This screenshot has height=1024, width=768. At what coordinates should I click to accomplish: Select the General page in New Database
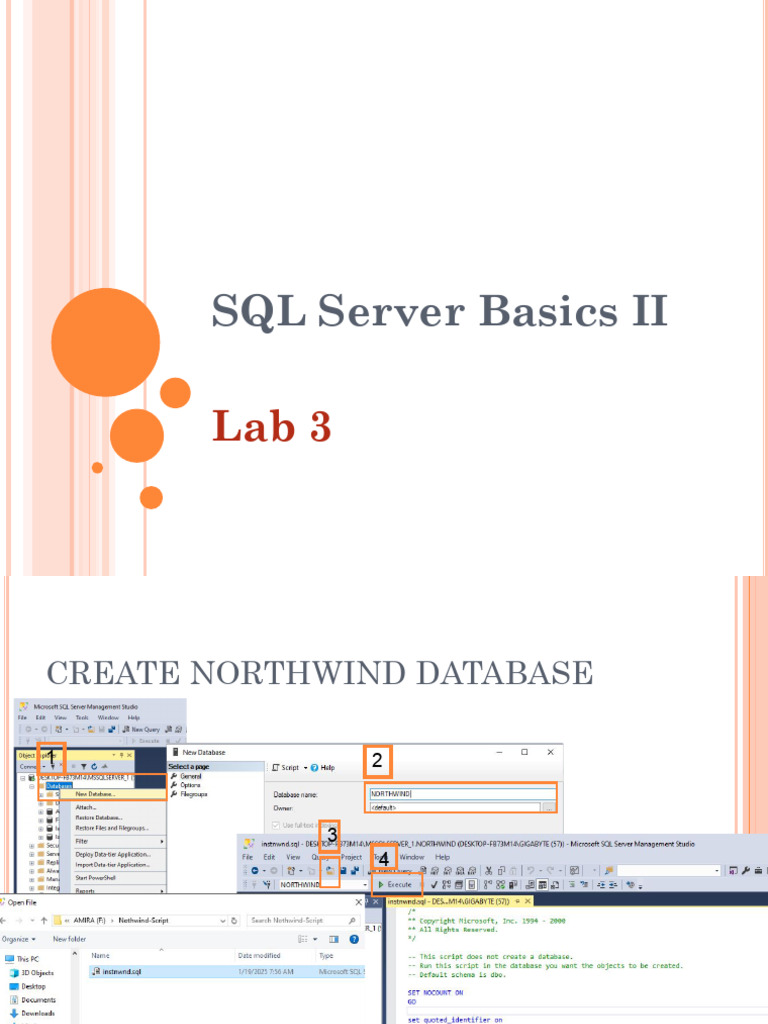tap(187, 776)
